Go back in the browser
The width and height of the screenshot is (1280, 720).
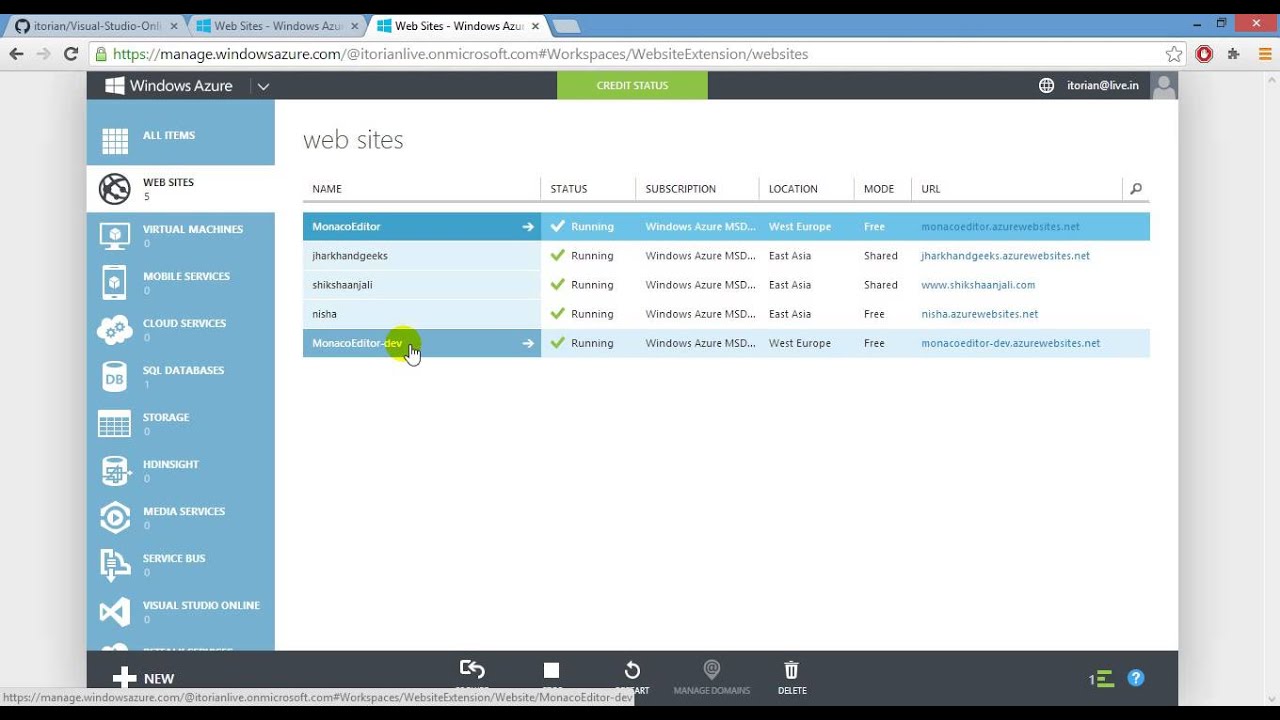tap(16, 54)
